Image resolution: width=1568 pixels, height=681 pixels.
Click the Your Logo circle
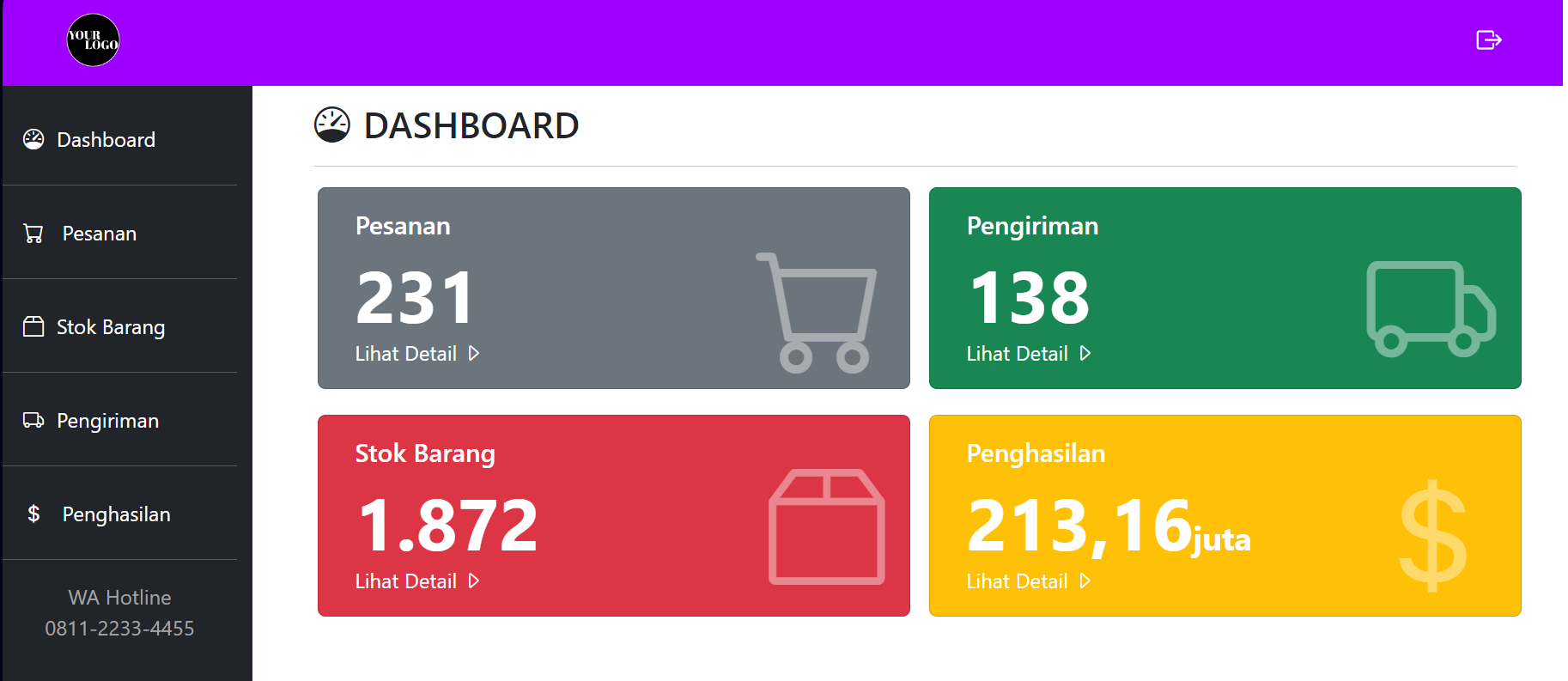[93, 40]
